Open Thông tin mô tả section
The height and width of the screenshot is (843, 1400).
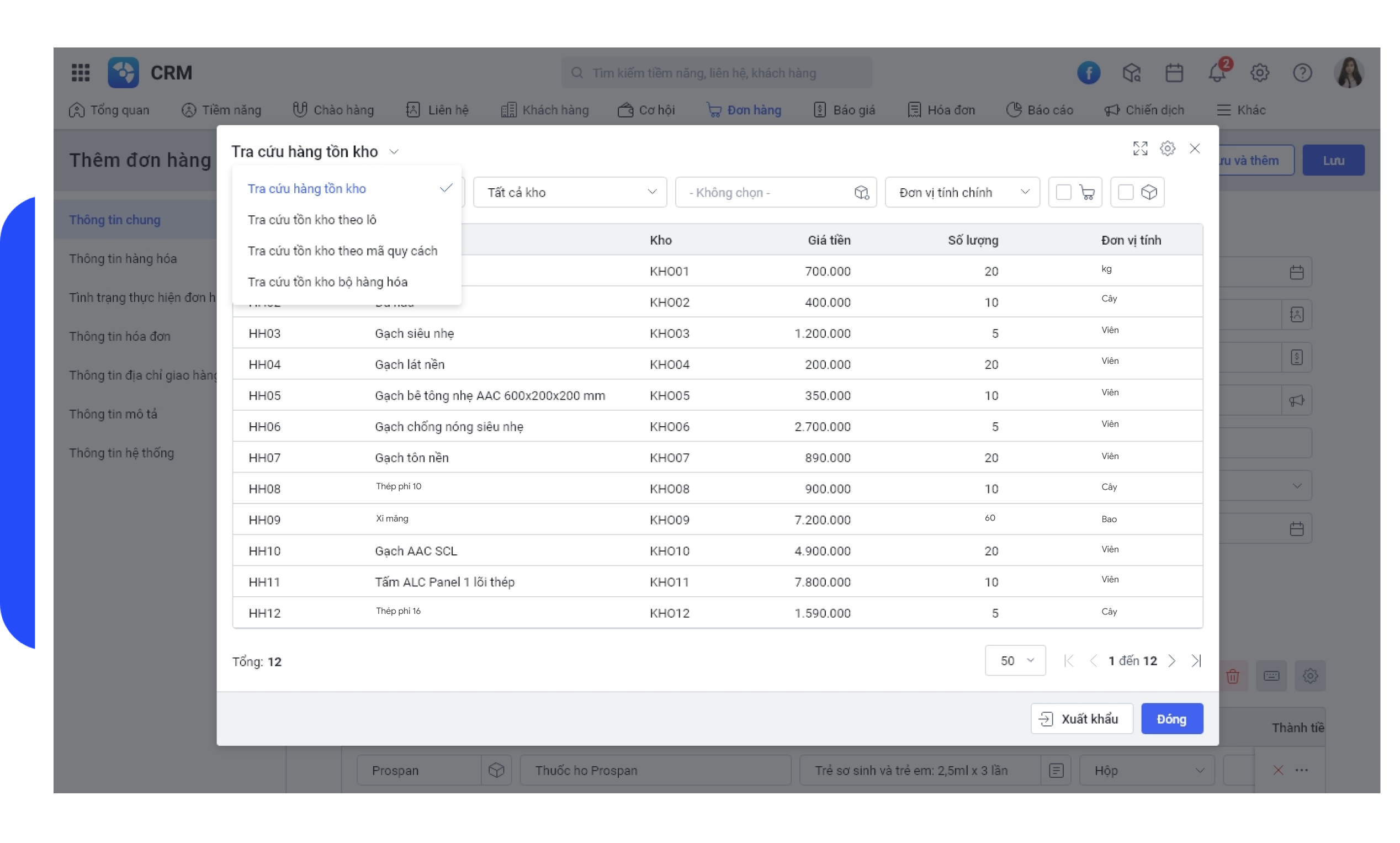[x=113, y=413]
